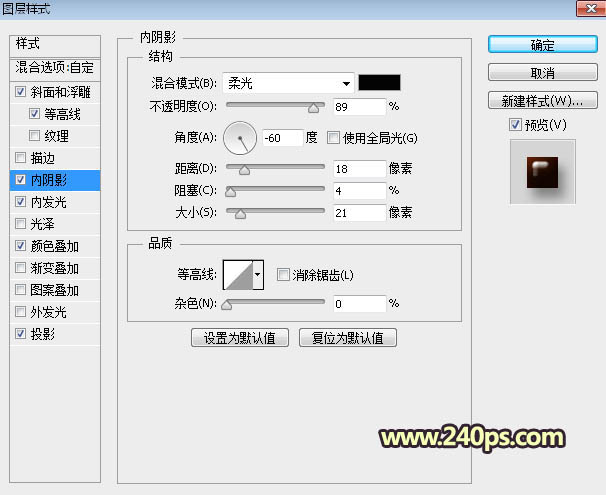Select the 图案叠加 style row label

click(54, 290)
